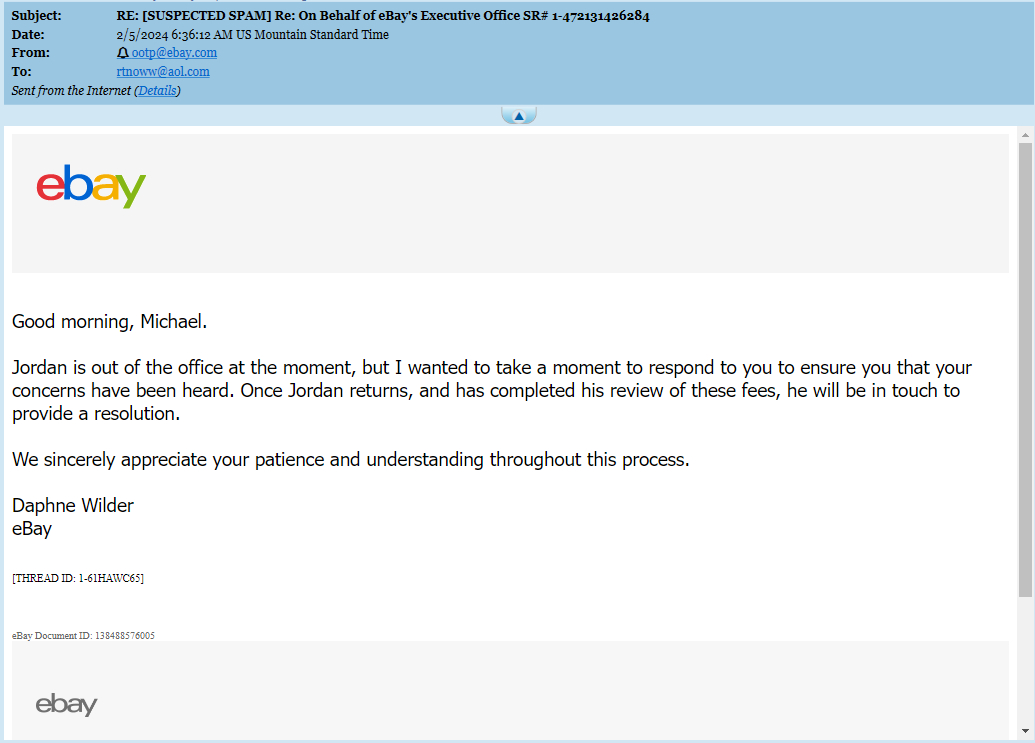1035x743 pixels.
Task: Click the email subject line text
Action: click(383, 16)
